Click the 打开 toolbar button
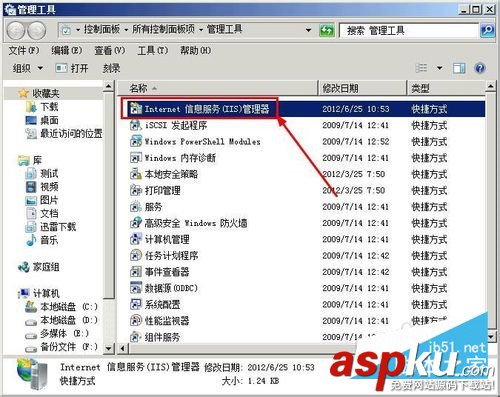This screenshot has width=500, height=397. [x=72, y=68]
